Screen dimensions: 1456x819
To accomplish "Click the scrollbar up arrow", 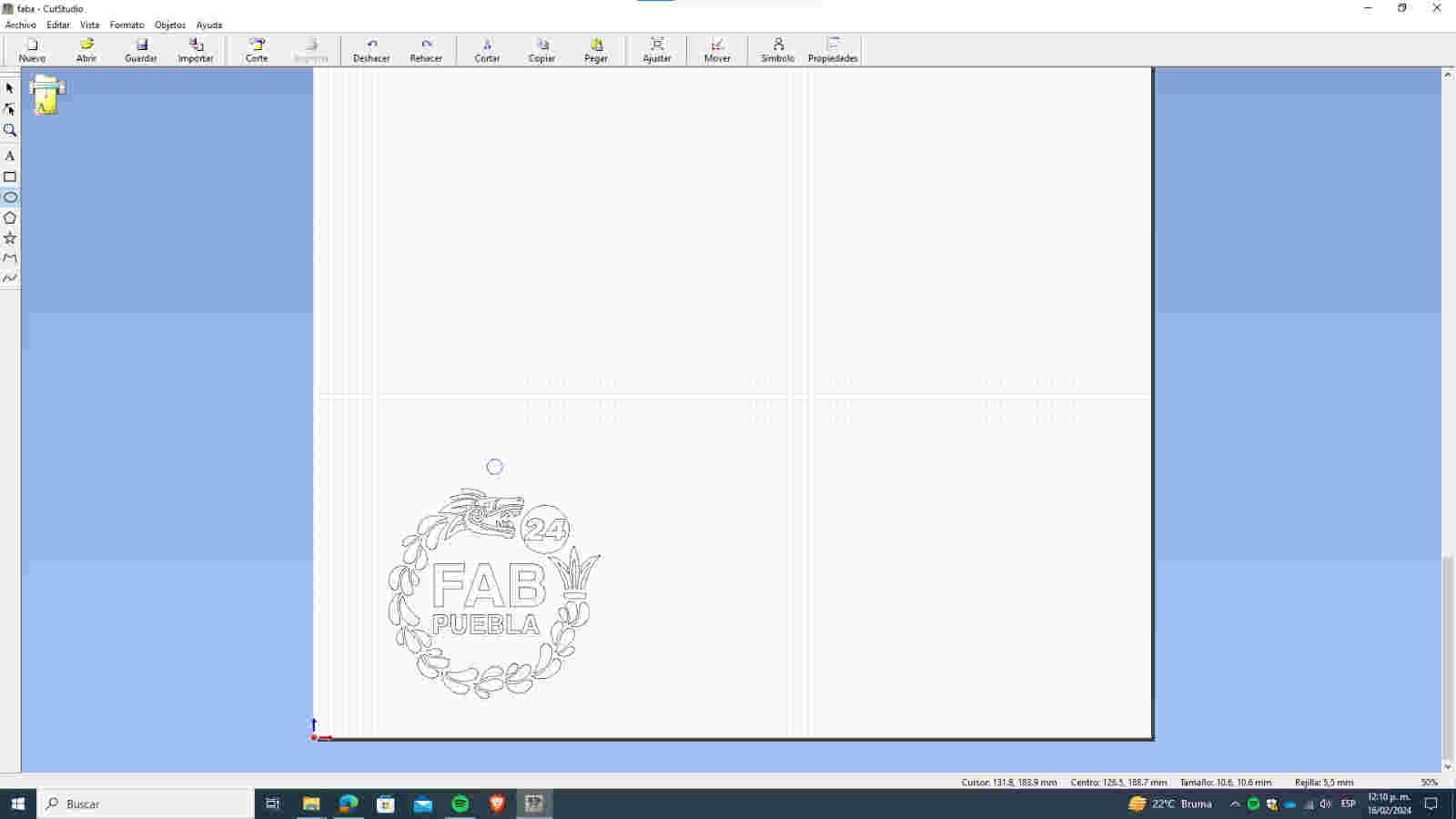I will [x=1448, y=75].
